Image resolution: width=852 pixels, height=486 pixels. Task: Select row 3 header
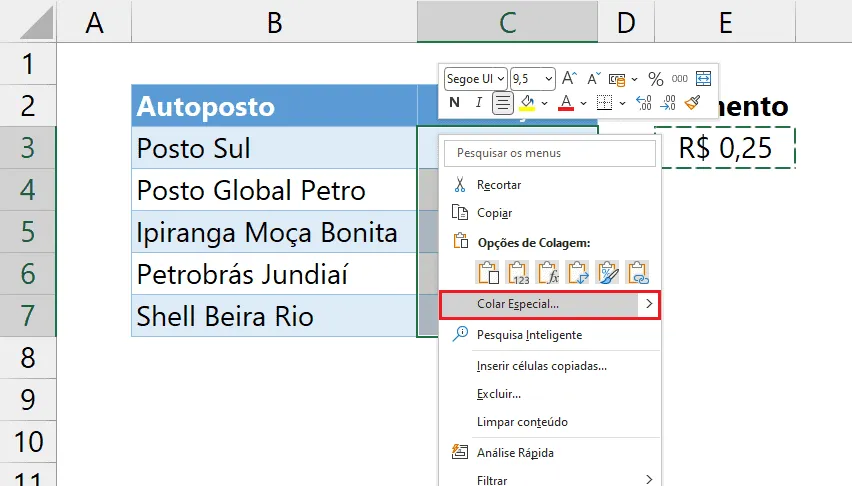[x=28, y=147]
